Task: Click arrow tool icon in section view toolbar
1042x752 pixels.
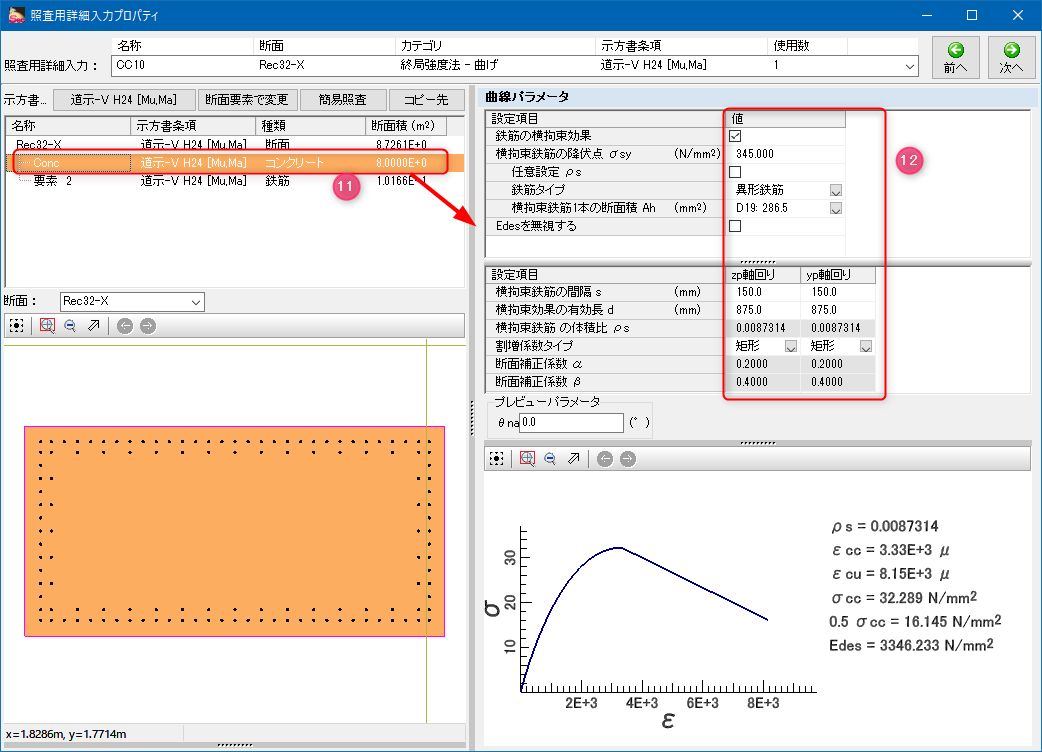Action: [x=94, y=326]
